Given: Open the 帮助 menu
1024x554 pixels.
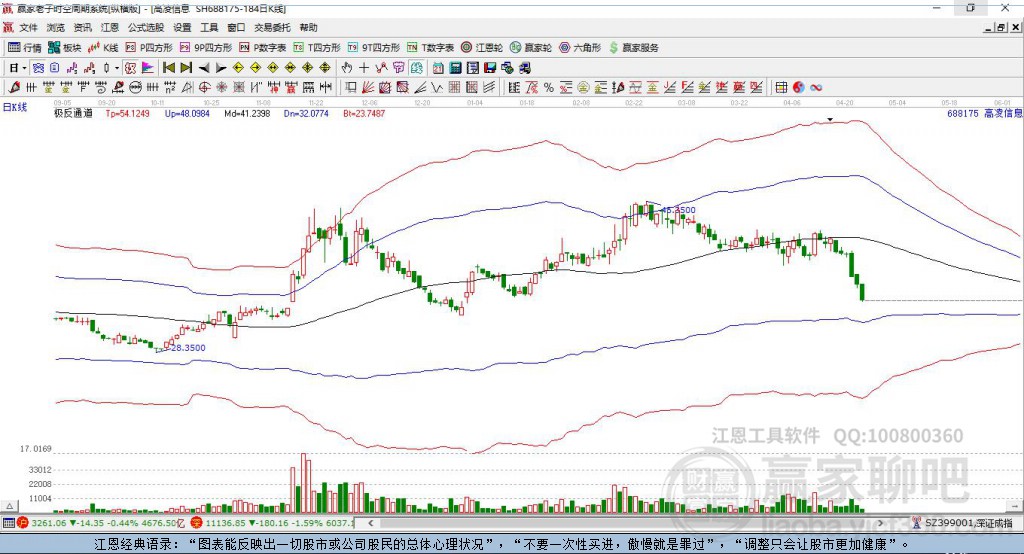Looking at the screenshot, I should (x=308, y=27).
